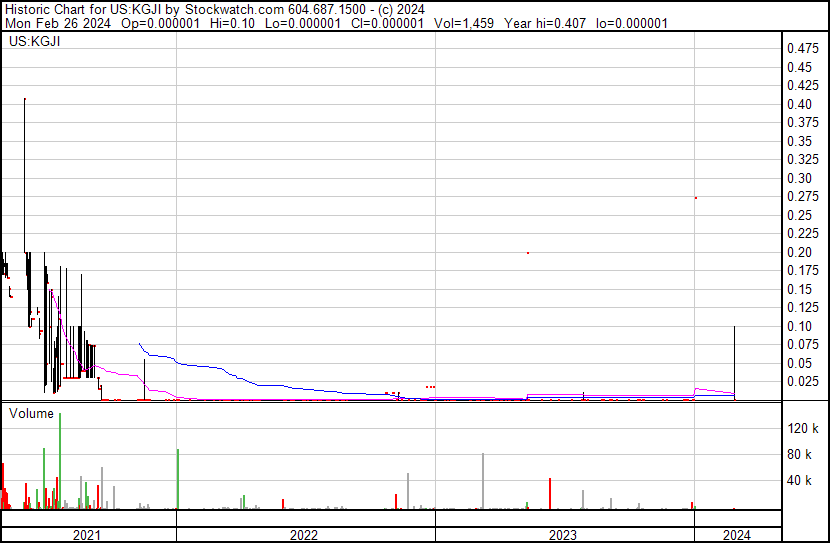
Task: Click the 0.10 price axis label
Action: click(802, 326)
